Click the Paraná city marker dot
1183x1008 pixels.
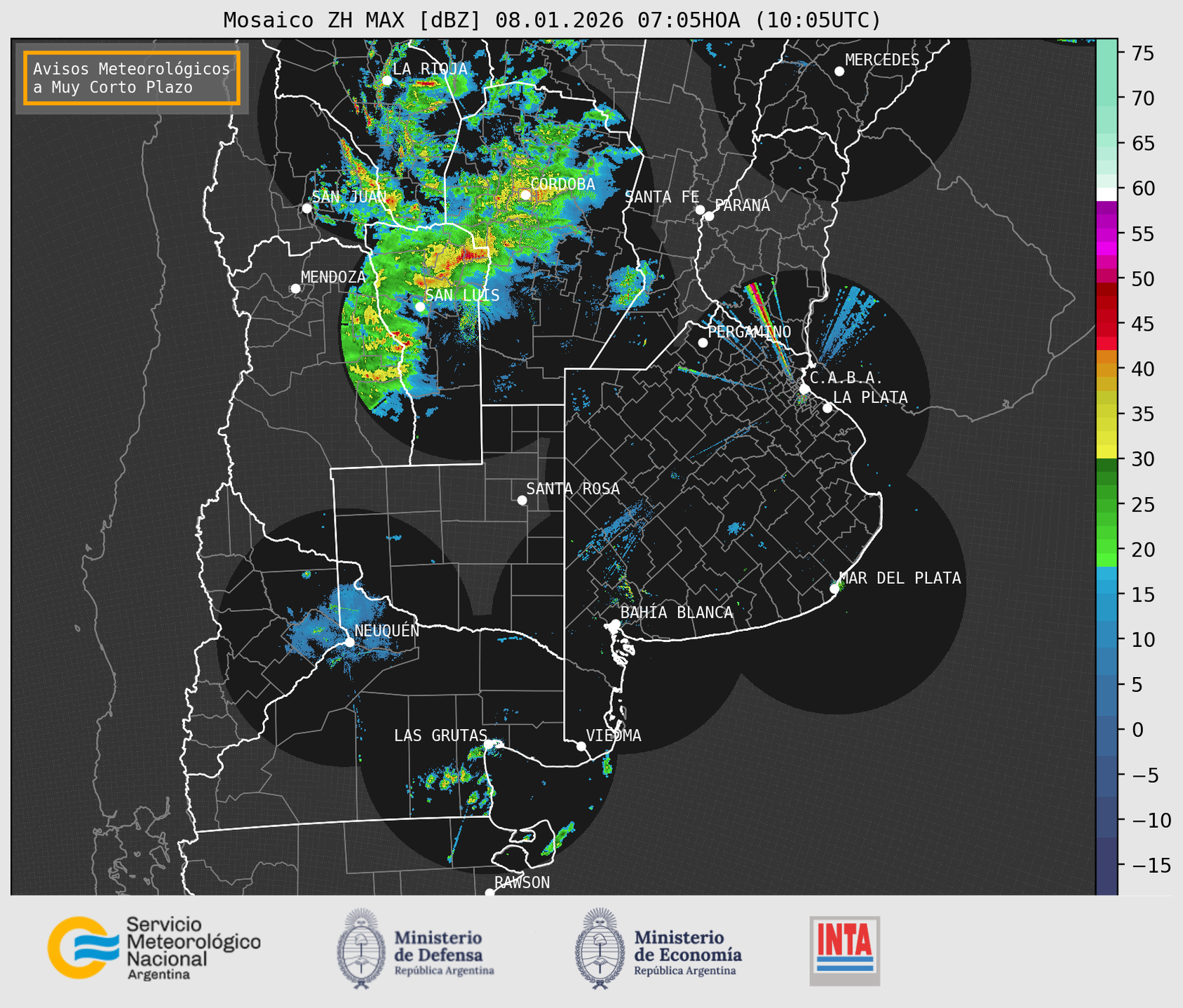[709, 216]
